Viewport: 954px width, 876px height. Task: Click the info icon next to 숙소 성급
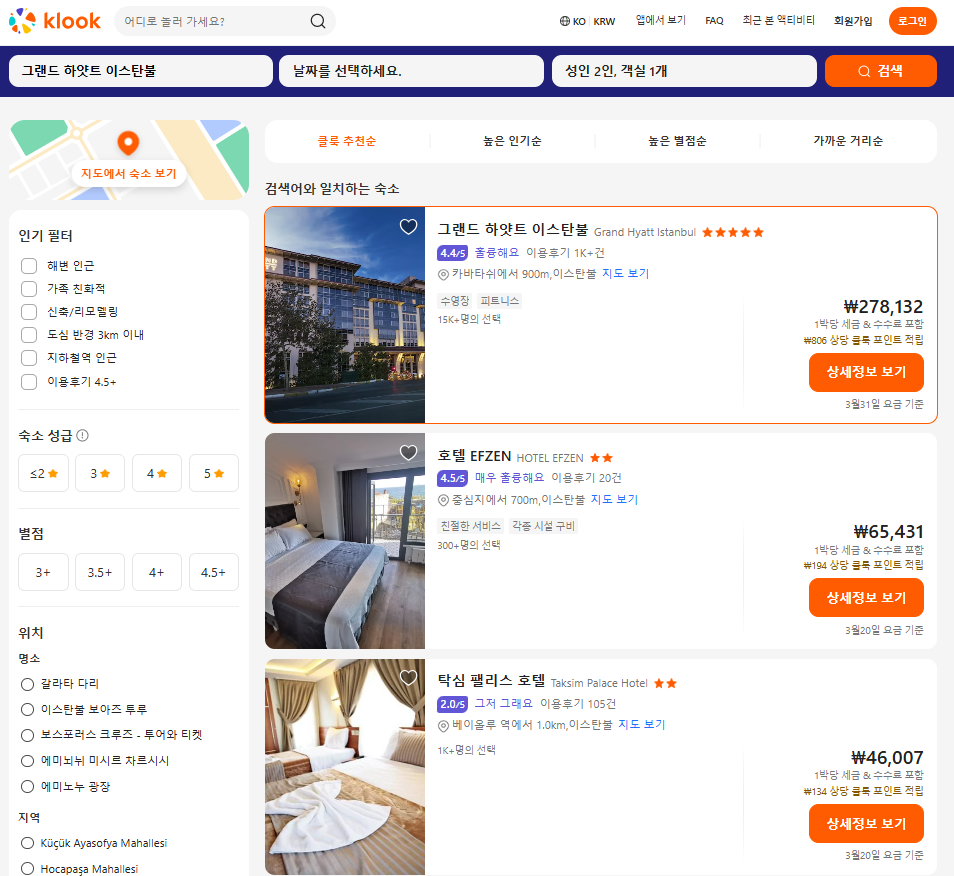click(83, 436)
